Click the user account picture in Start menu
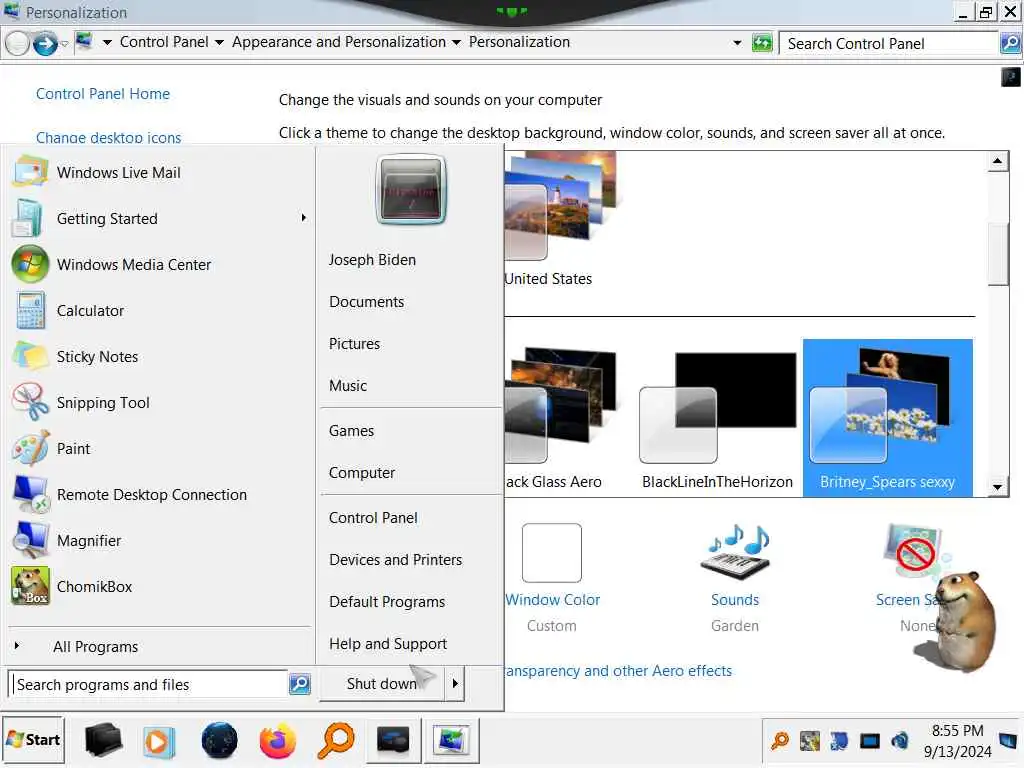The width and height of the screenshot is (1024, 768). tap(411, 190)
